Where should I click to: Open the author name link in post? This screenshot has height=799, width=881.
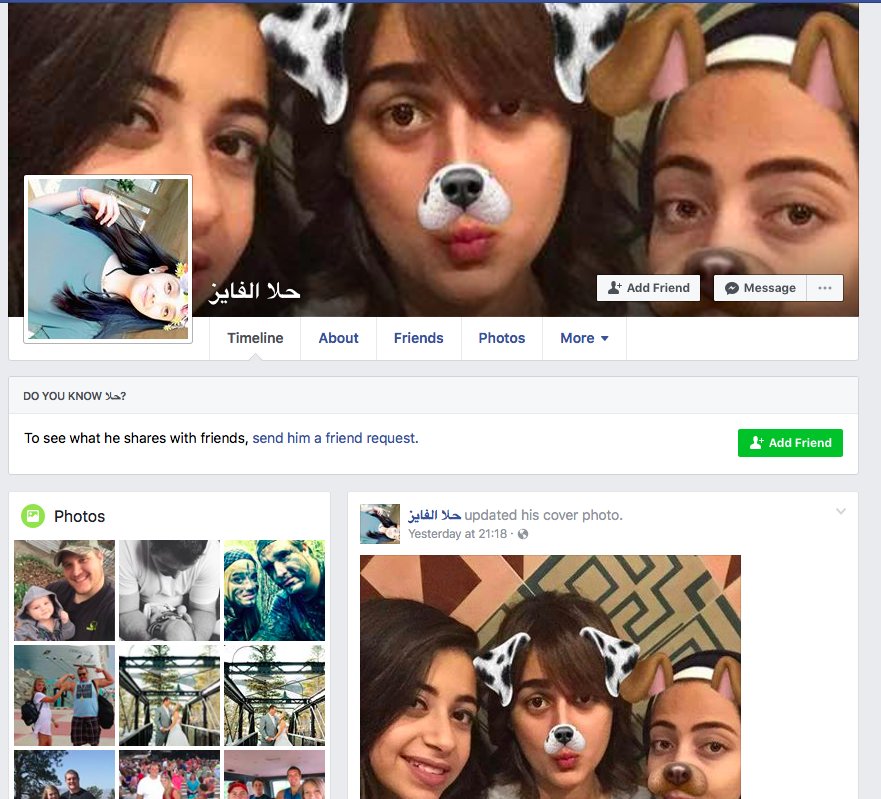pyautogui.click(x=434, y=515)
